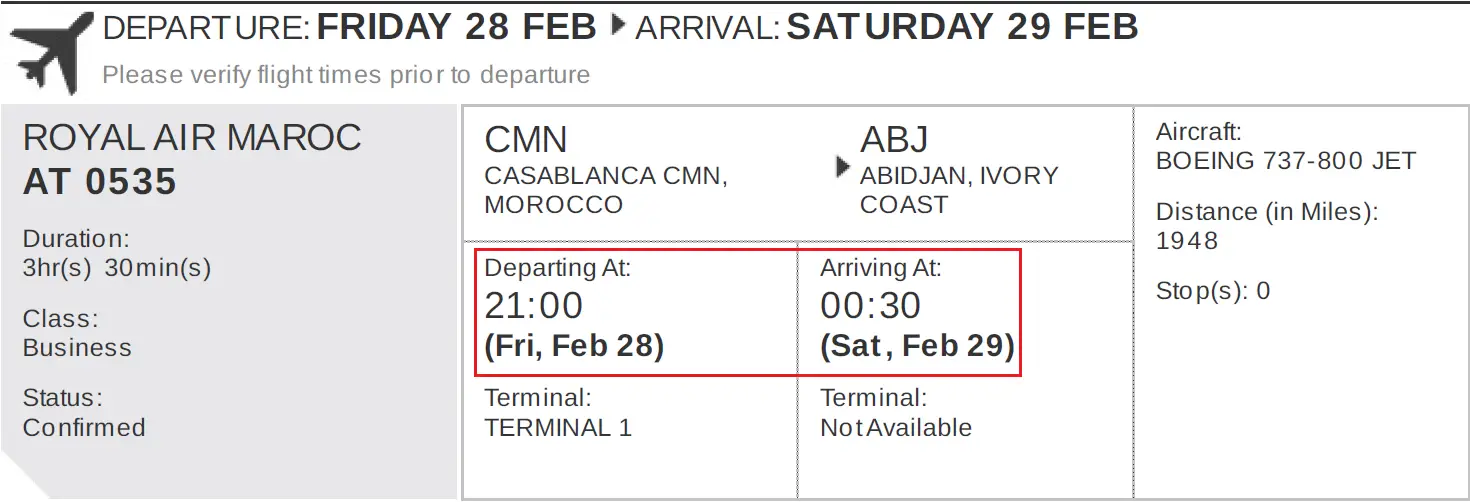1470x502 pixels.
Task: Click the arrival date Sat, Feb 29
Action: pos(918,347)
